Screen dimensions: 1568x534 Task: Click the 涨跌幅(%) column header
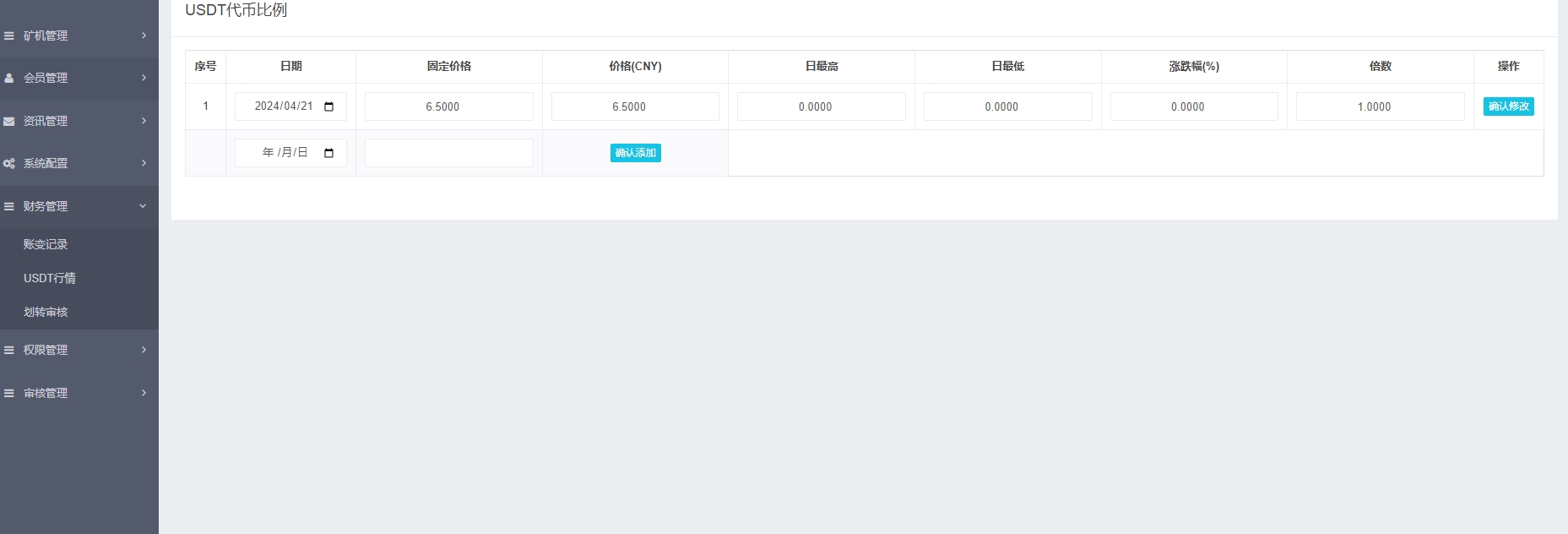1194,66
